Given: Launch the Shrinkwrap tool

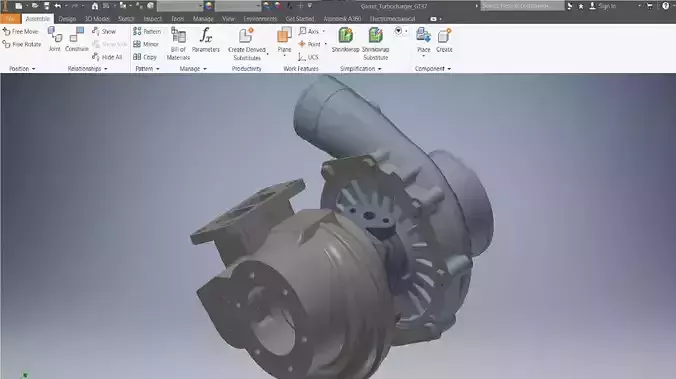Looking at the screenshot, I should click(x=345, y=40).
